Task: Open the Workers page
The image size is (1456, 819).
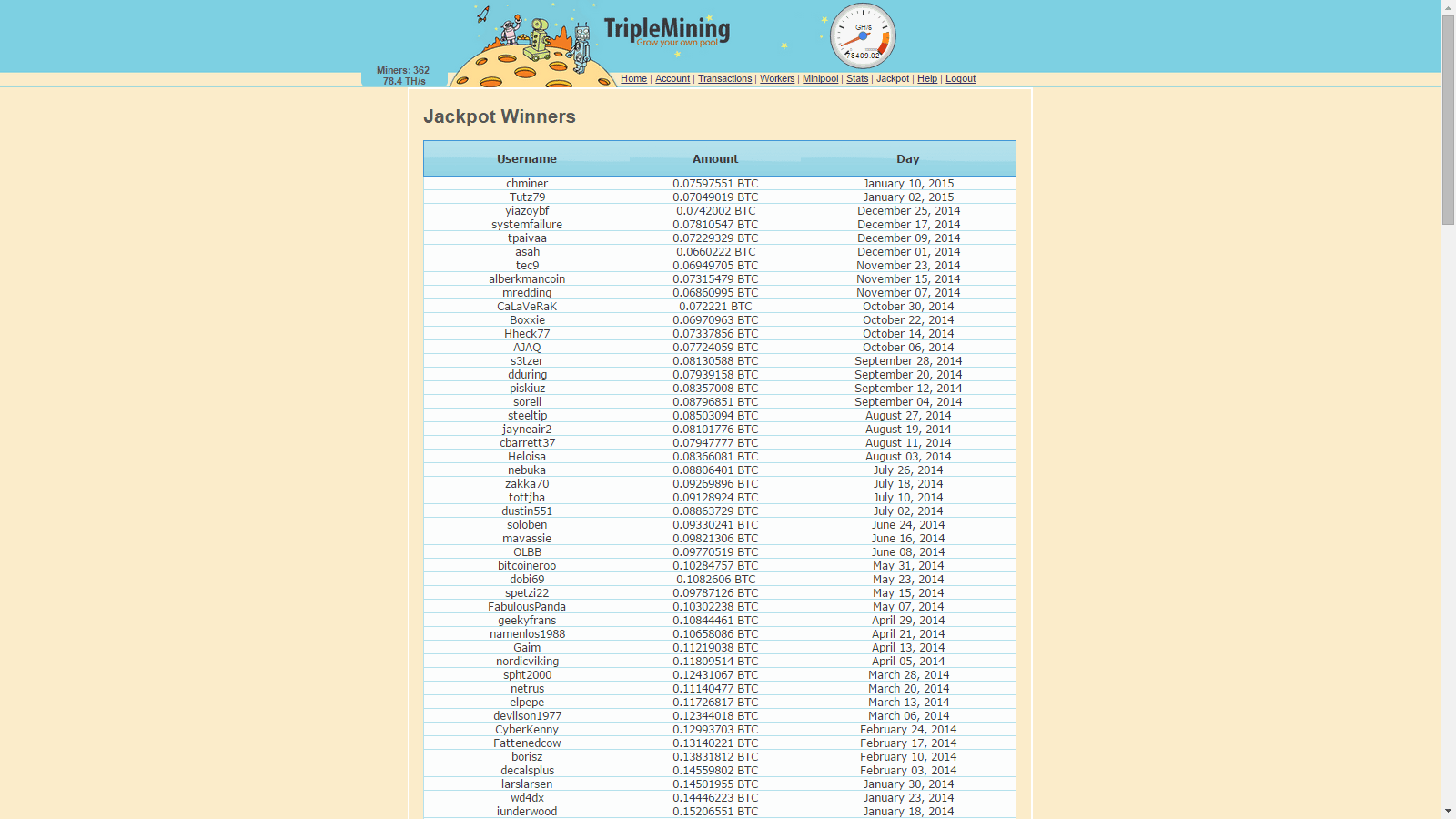Action: coord(777,79)
